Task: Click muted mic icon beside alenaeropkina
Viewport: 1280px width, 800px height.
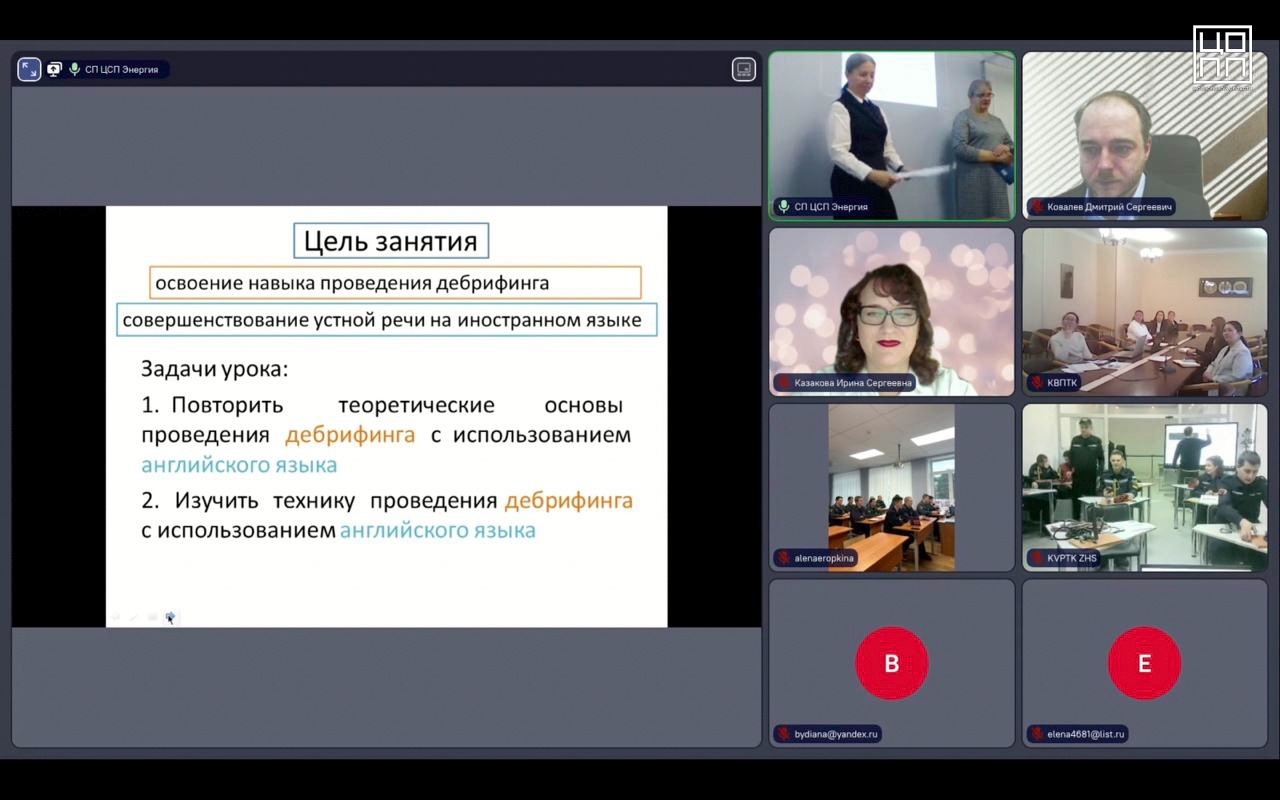Action: [x=785, y=558]
